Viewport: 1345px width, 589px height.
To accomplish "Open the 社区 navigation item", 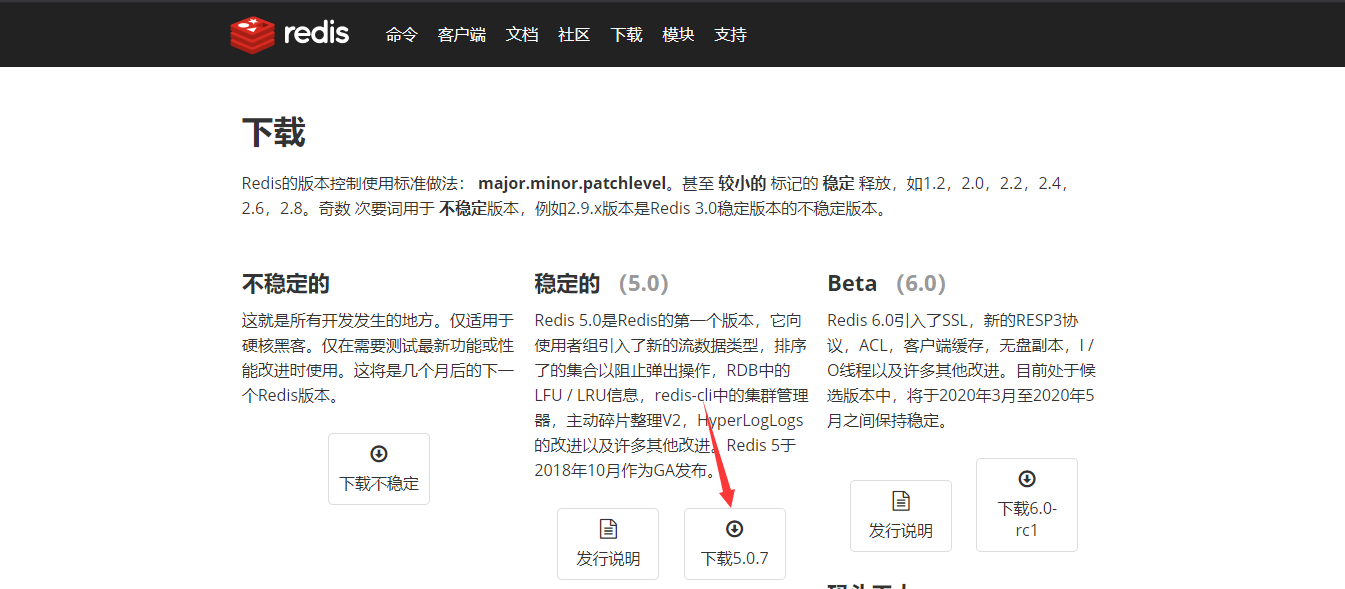I will click(574, 35).
